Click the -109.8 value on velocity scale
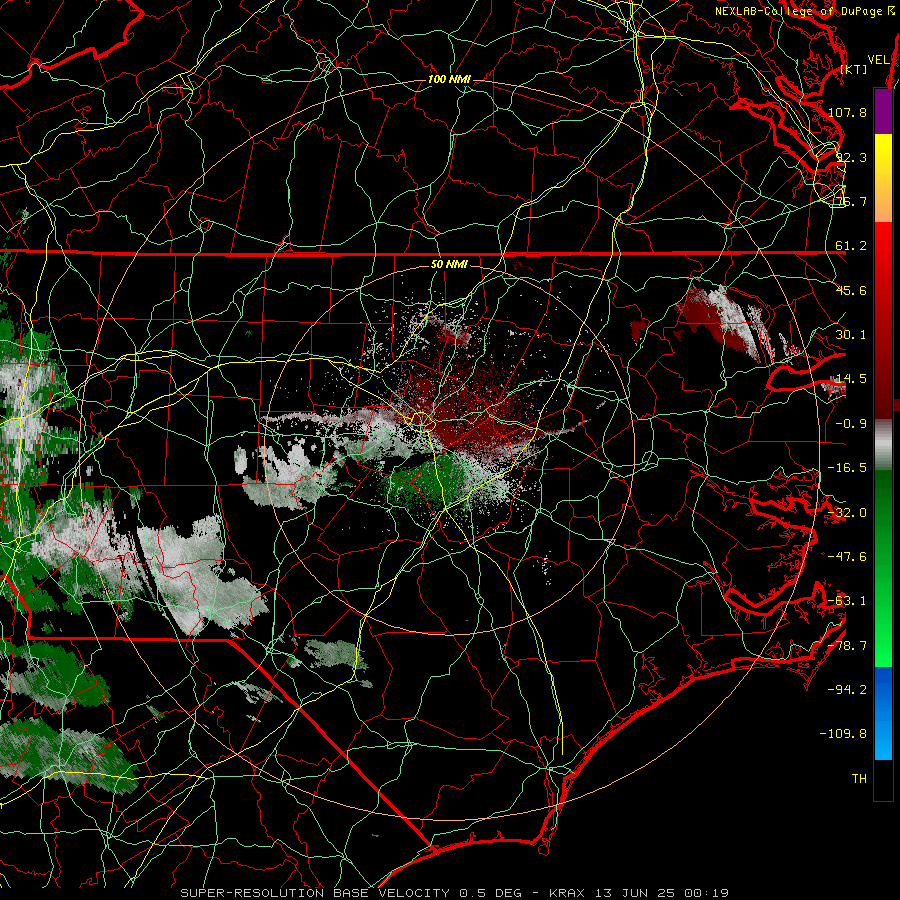 click(844, 734)
